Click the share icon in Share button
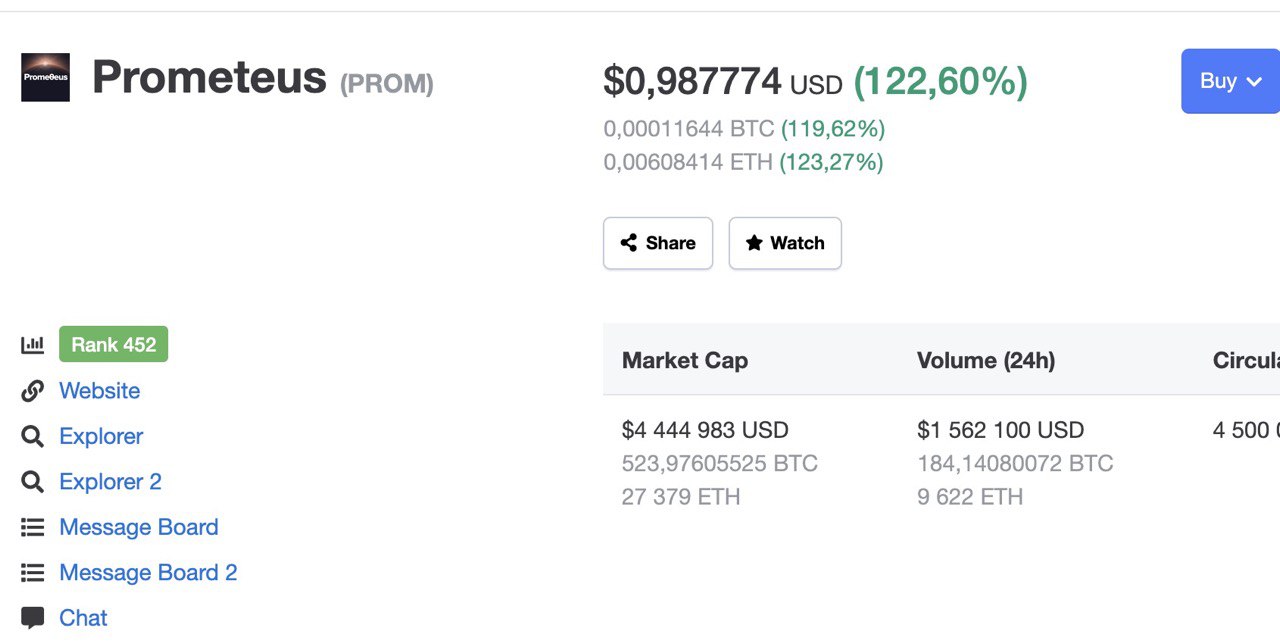 tap(629, 243)
